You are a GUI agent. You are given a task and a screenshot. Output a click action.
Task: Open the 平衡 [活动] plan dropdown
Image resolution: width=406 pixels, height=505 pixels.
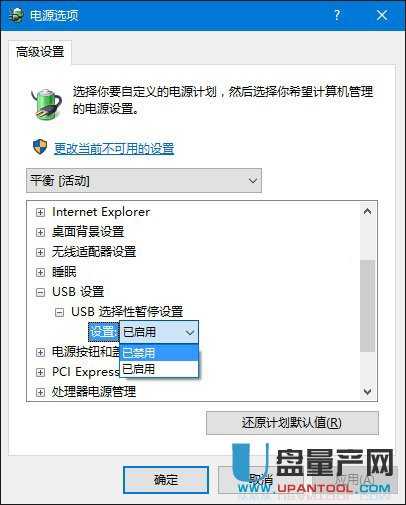pyautogui.click(x=144, y=181)
